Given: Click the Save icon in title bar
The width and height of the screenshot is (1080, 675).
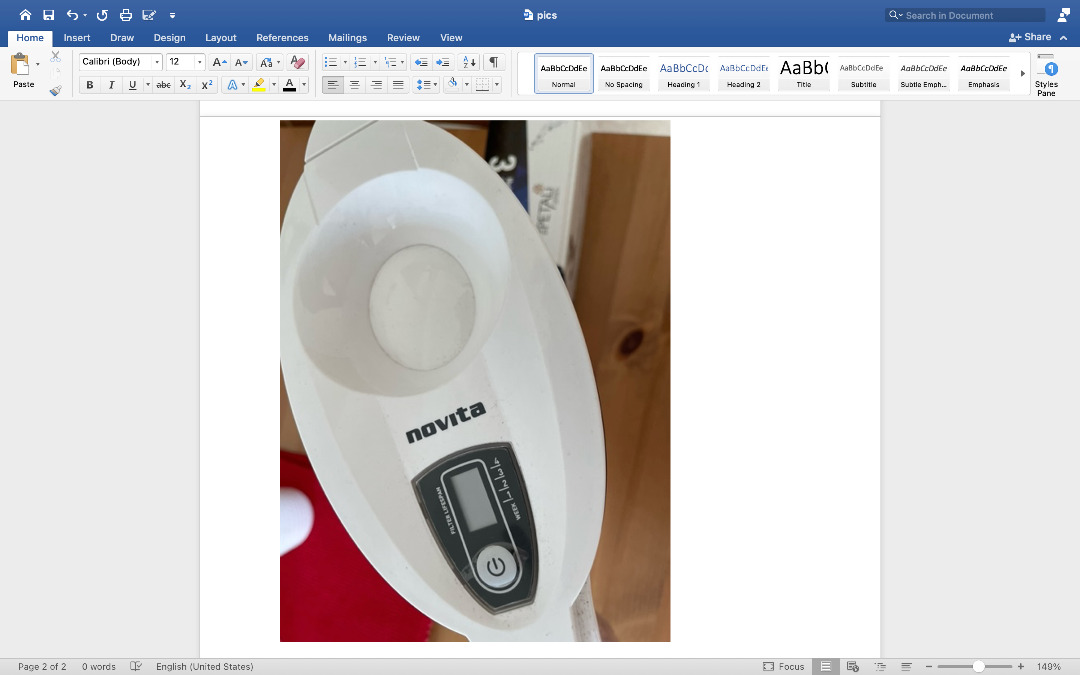Looking at the screenshot, I should 48,15.
